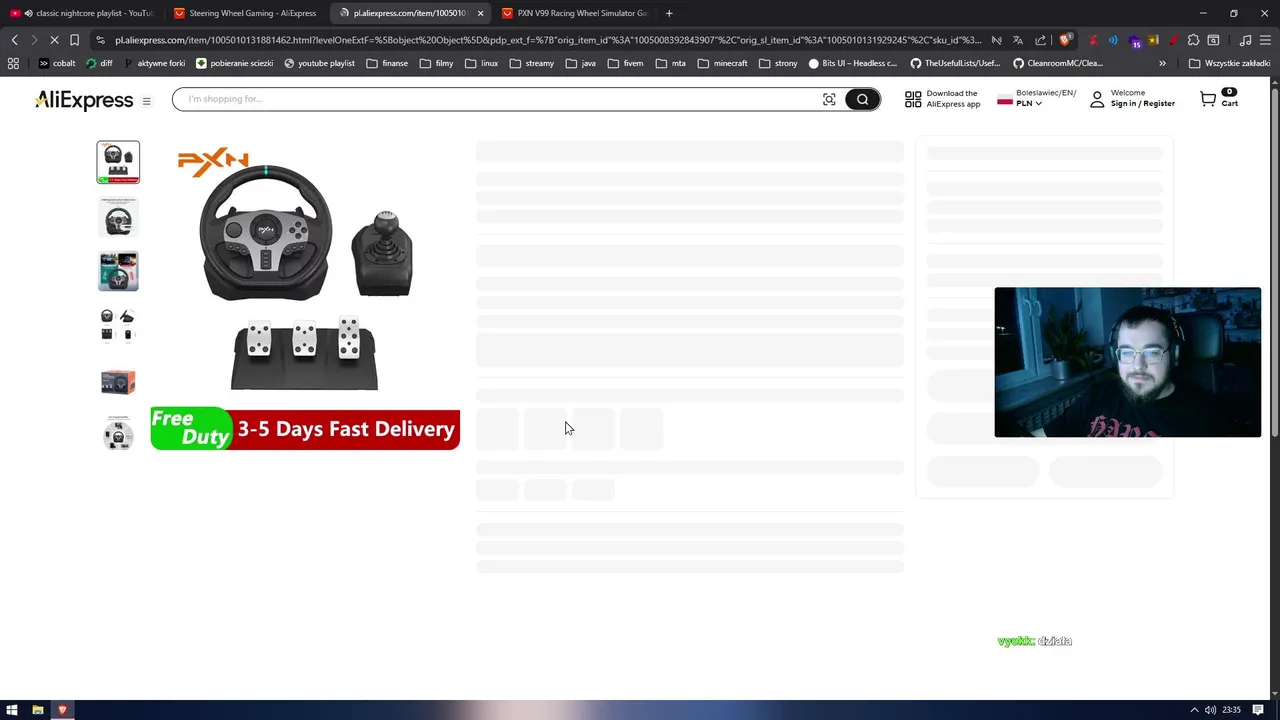Switch to PXN V99 Racing Wheel Simulator tab
Image resolution: width=1280 pixels, height=720 pixels.
point(575,13)
